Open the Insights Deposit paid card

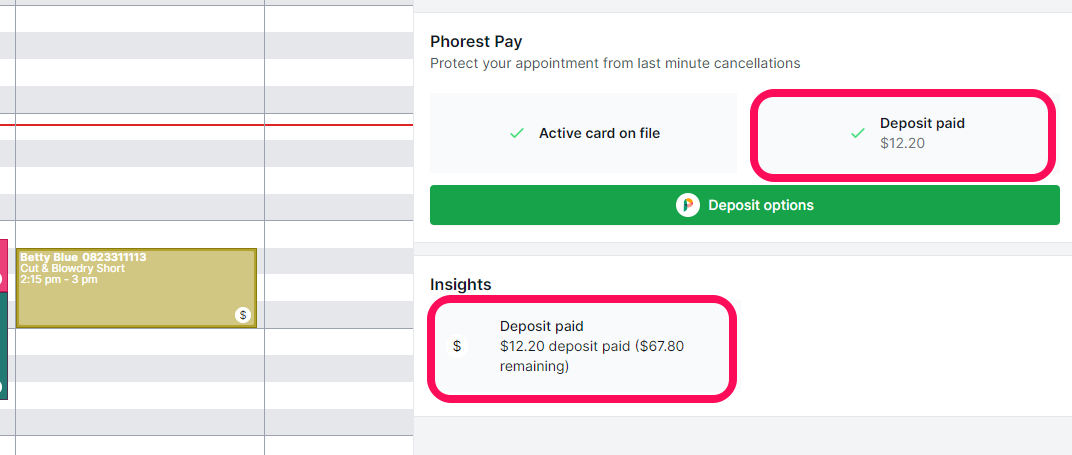click(582, 348)
